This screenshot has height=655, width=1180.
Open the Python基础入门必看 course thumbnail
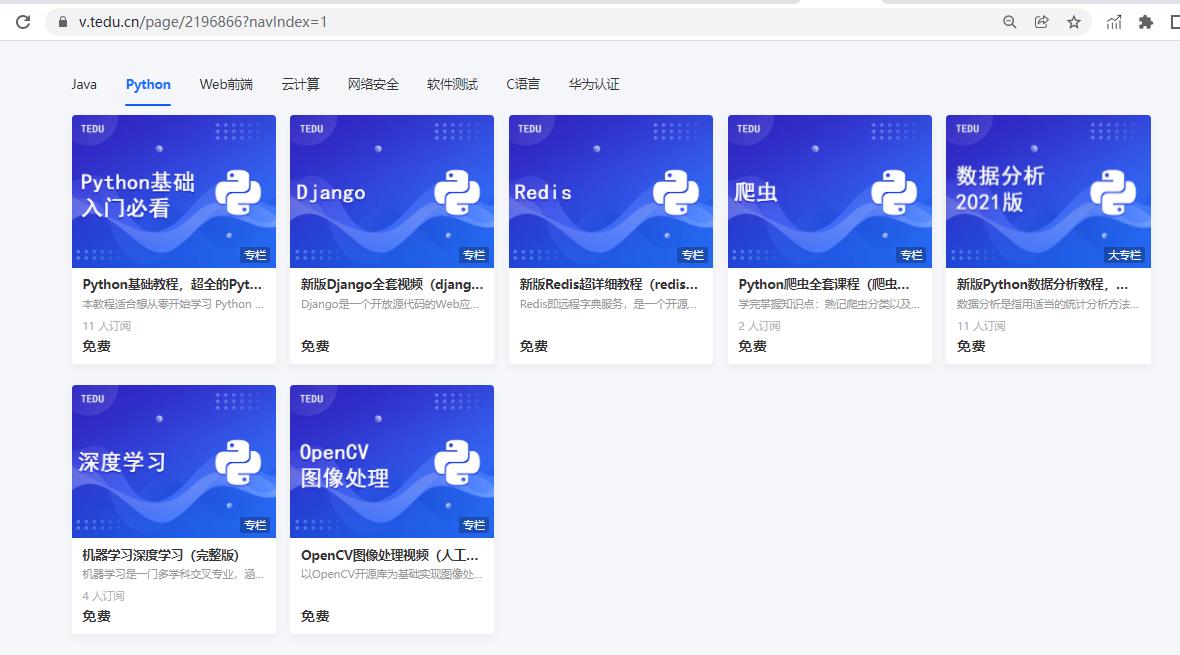click(x=174, y=191)
